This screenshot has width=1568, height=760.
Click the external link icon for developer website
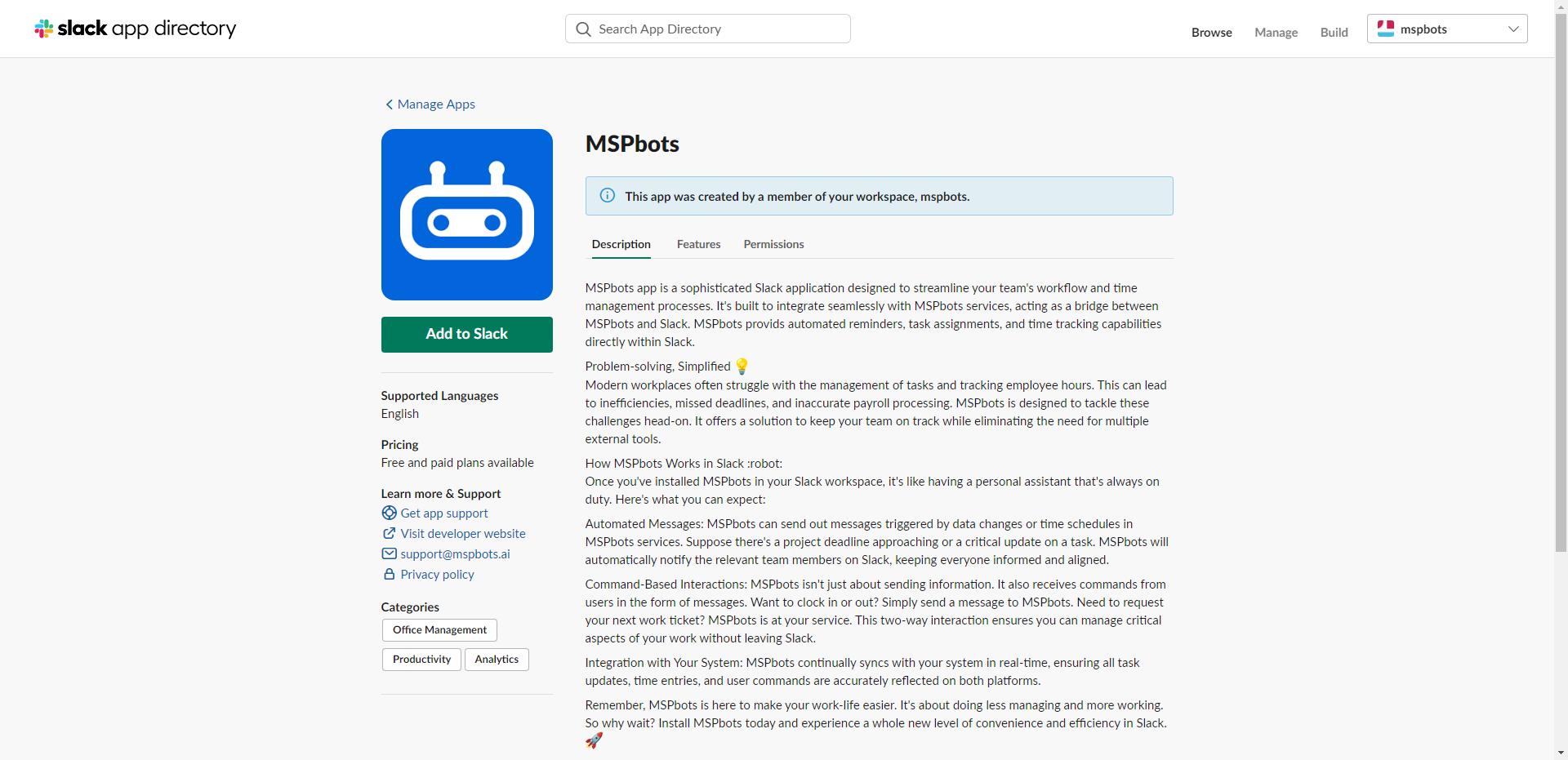(x=390, y=534)
